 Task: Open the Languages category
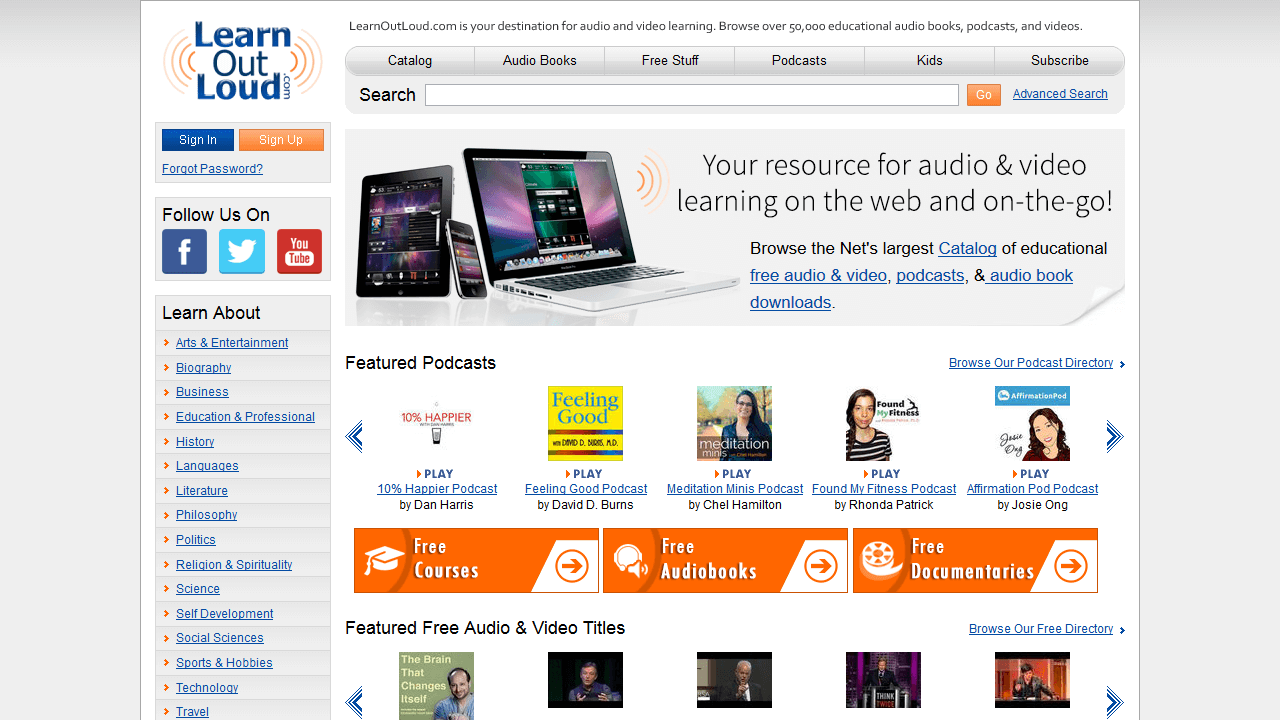207,466
